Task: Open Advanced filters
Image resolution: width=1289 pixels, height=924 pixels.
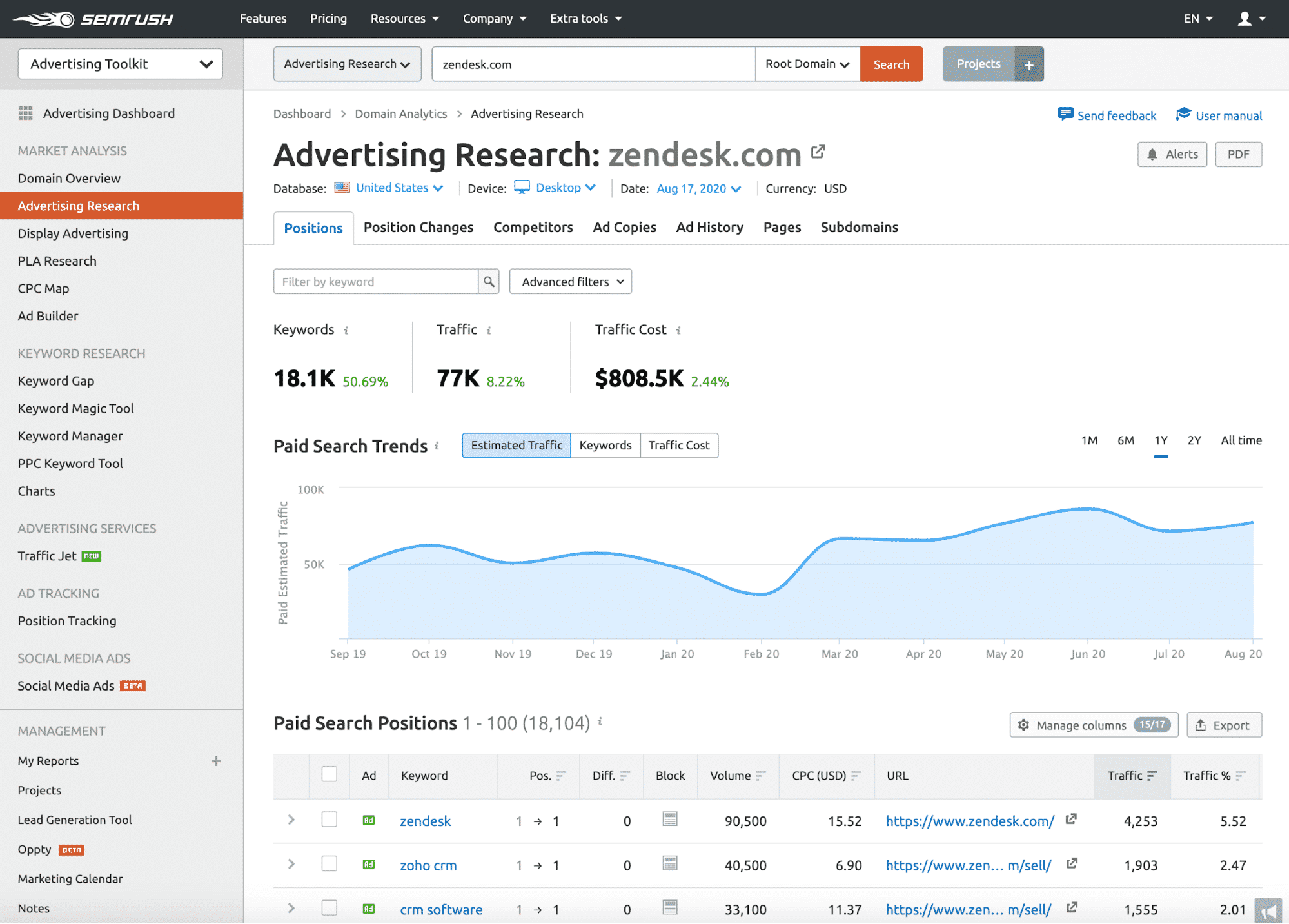Action: pyautogui.click(x=570, y=281)
